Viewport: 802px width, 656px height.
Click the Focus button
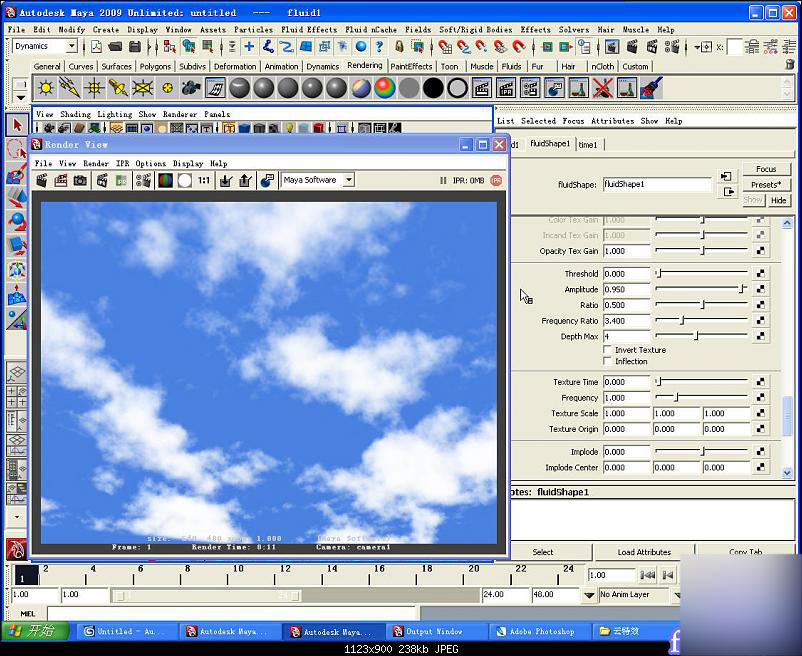(766, 169)
